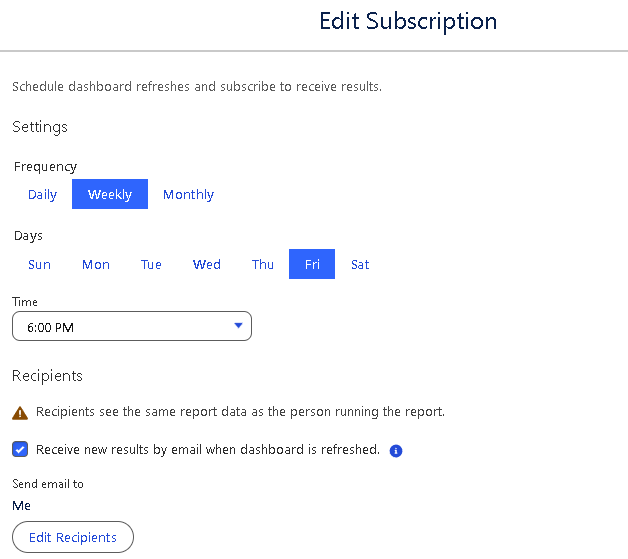Select Thu in the Days row
628x559 pixels.
(263, 265)
